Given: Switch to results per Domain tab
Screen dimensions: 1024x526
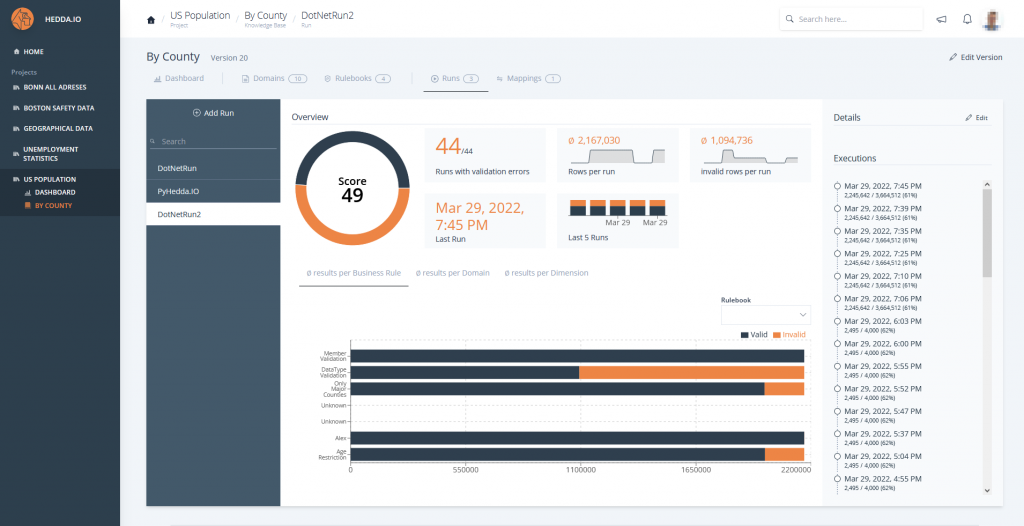Looking at the screenshot, I should pyautogui.click(x=452, y=273).
